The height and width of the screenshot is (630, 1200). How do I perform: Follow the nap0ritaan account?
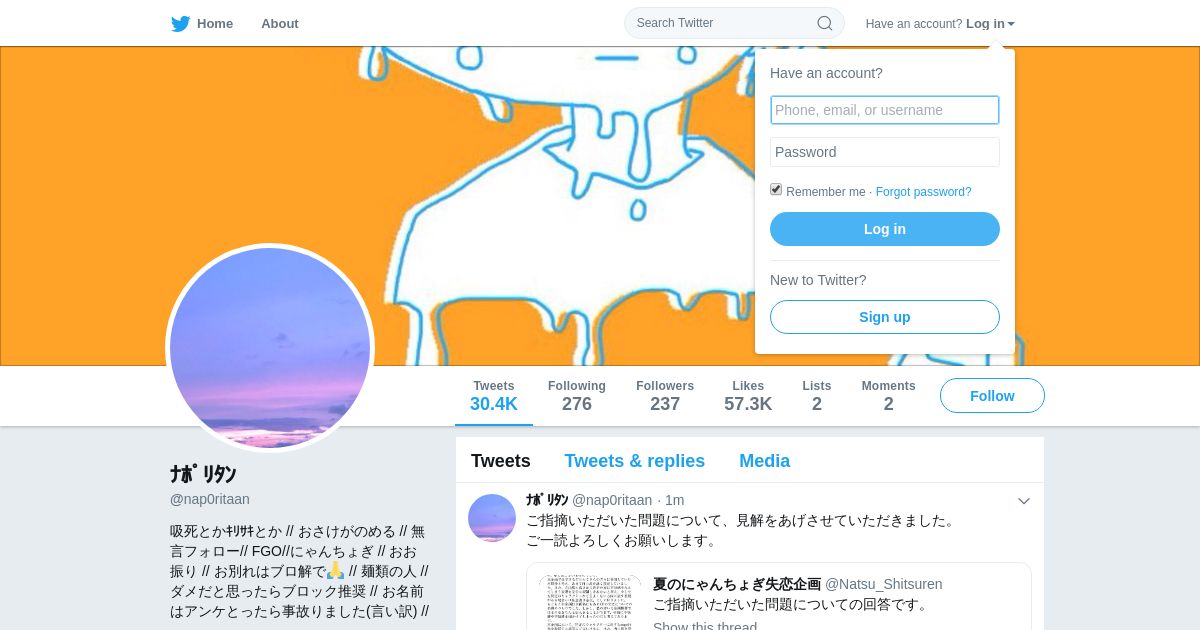(992, 396)
